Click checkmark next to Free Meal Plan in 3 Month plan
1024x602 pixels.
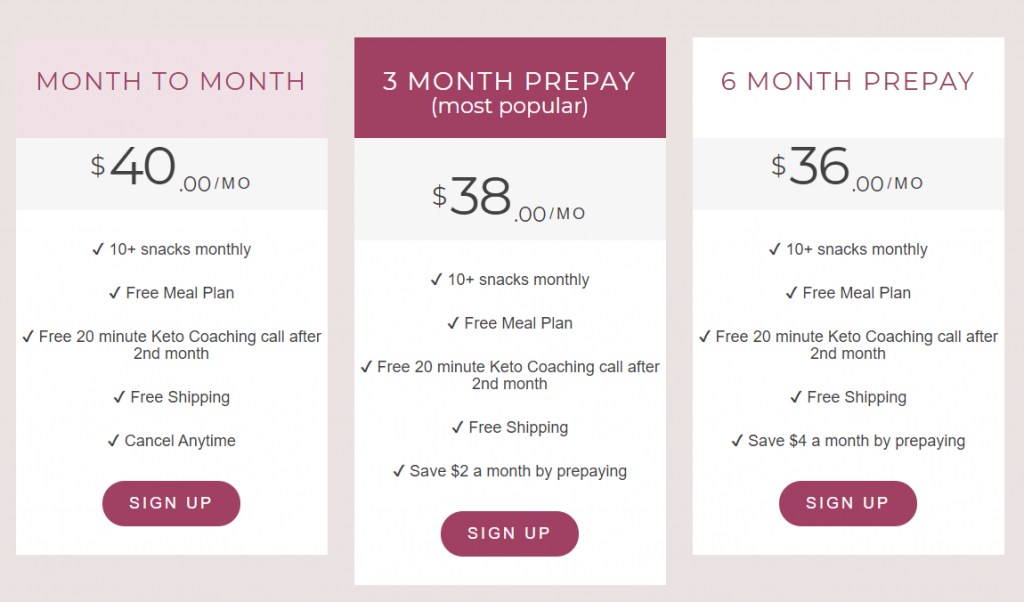(453, 323)
